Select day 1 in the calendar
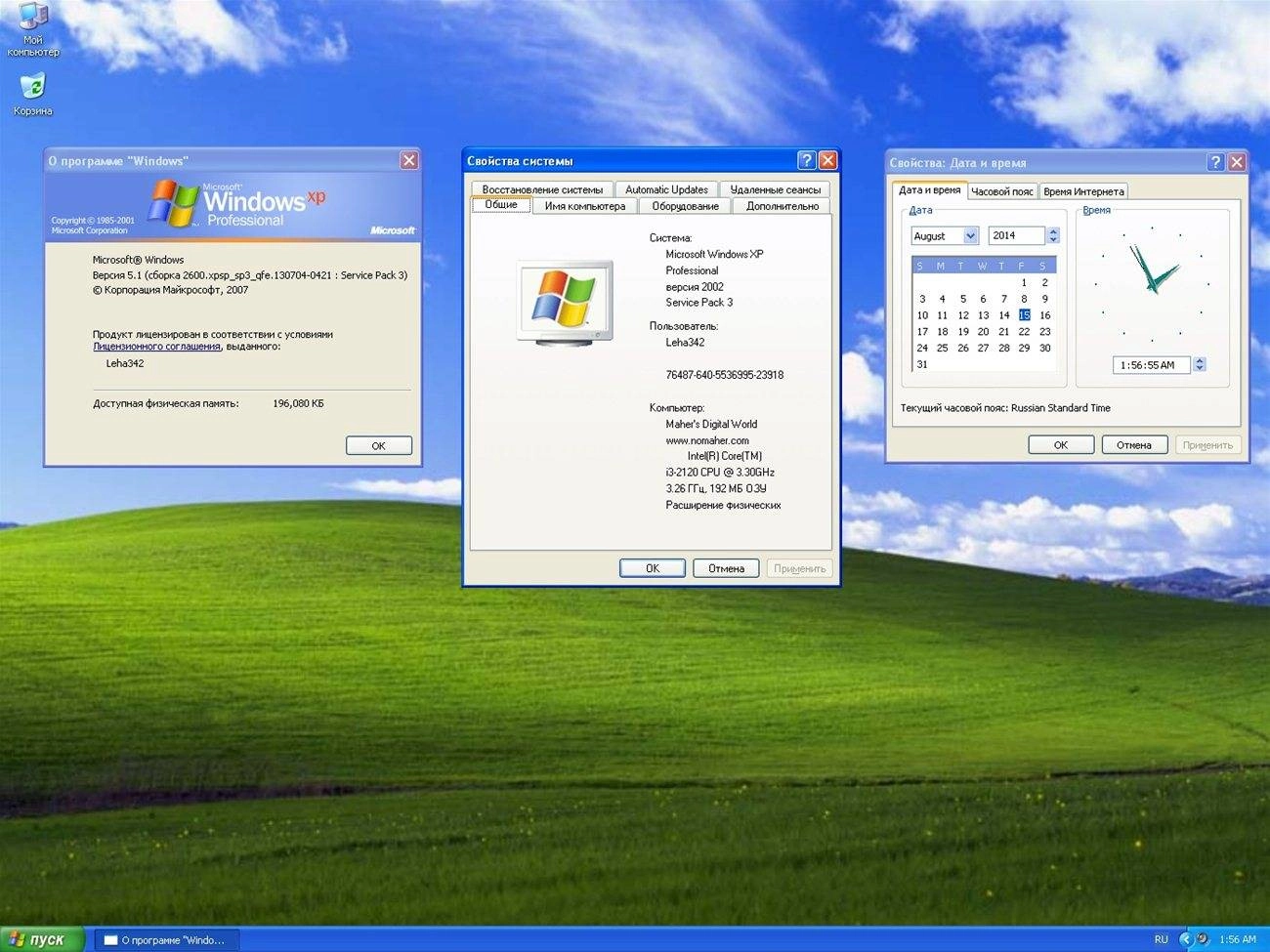The image size is (1270, 952). click(1024, 282)
